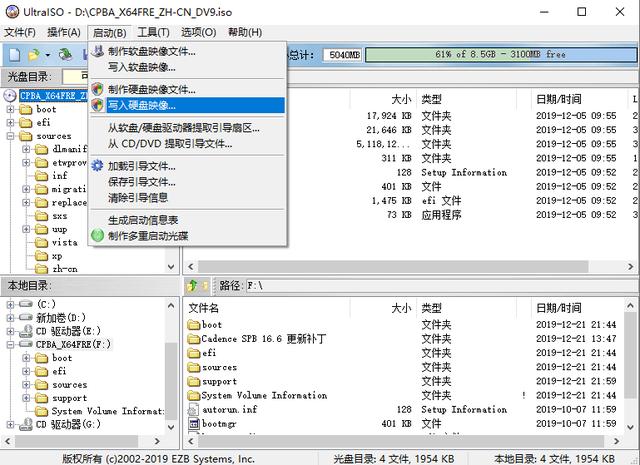Click the autorun.inf file icon
This screenshot has height=465, width=640.
(x=193, y=409)
